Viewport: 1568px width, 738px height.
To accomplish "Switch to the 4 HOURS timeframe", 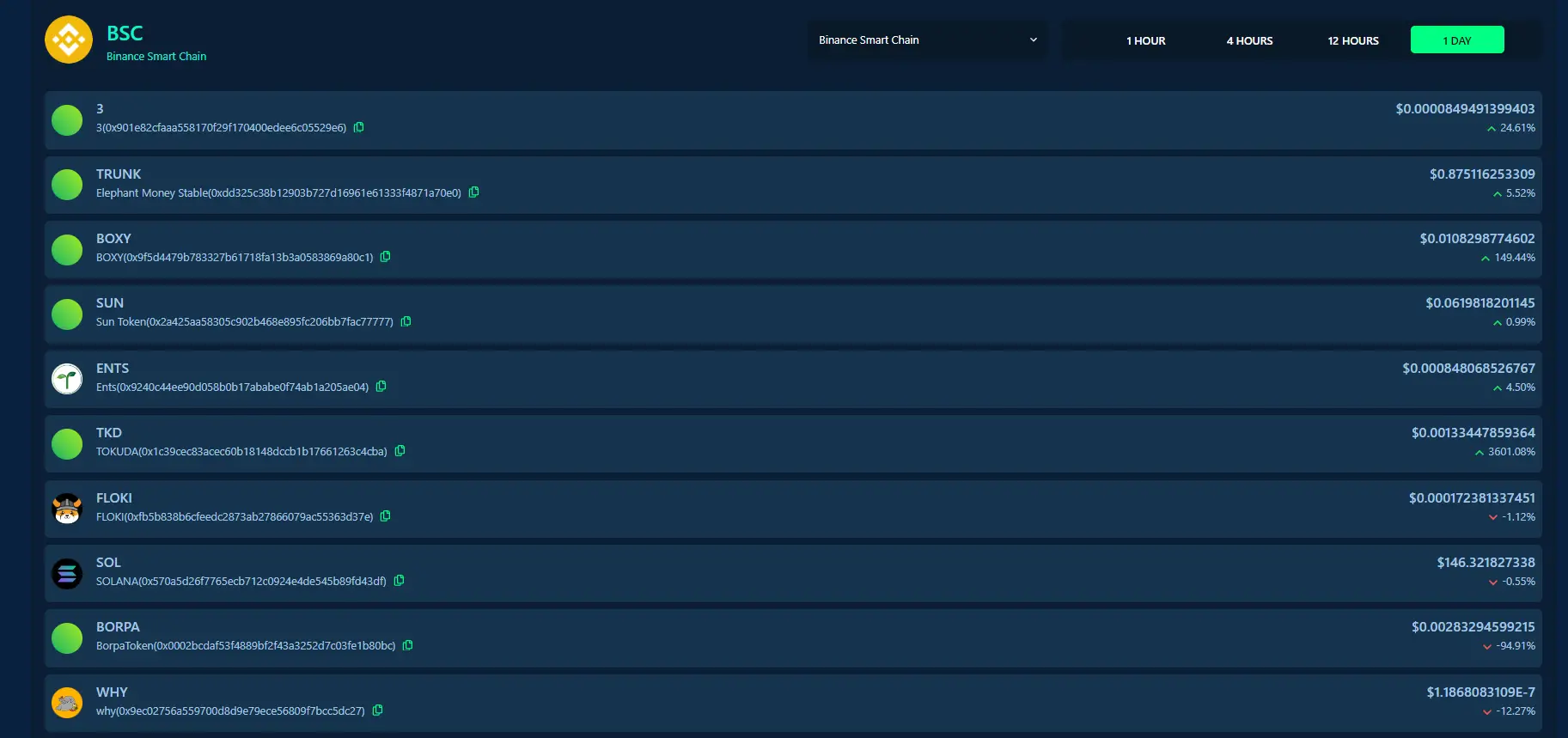I will point(1250,40).
